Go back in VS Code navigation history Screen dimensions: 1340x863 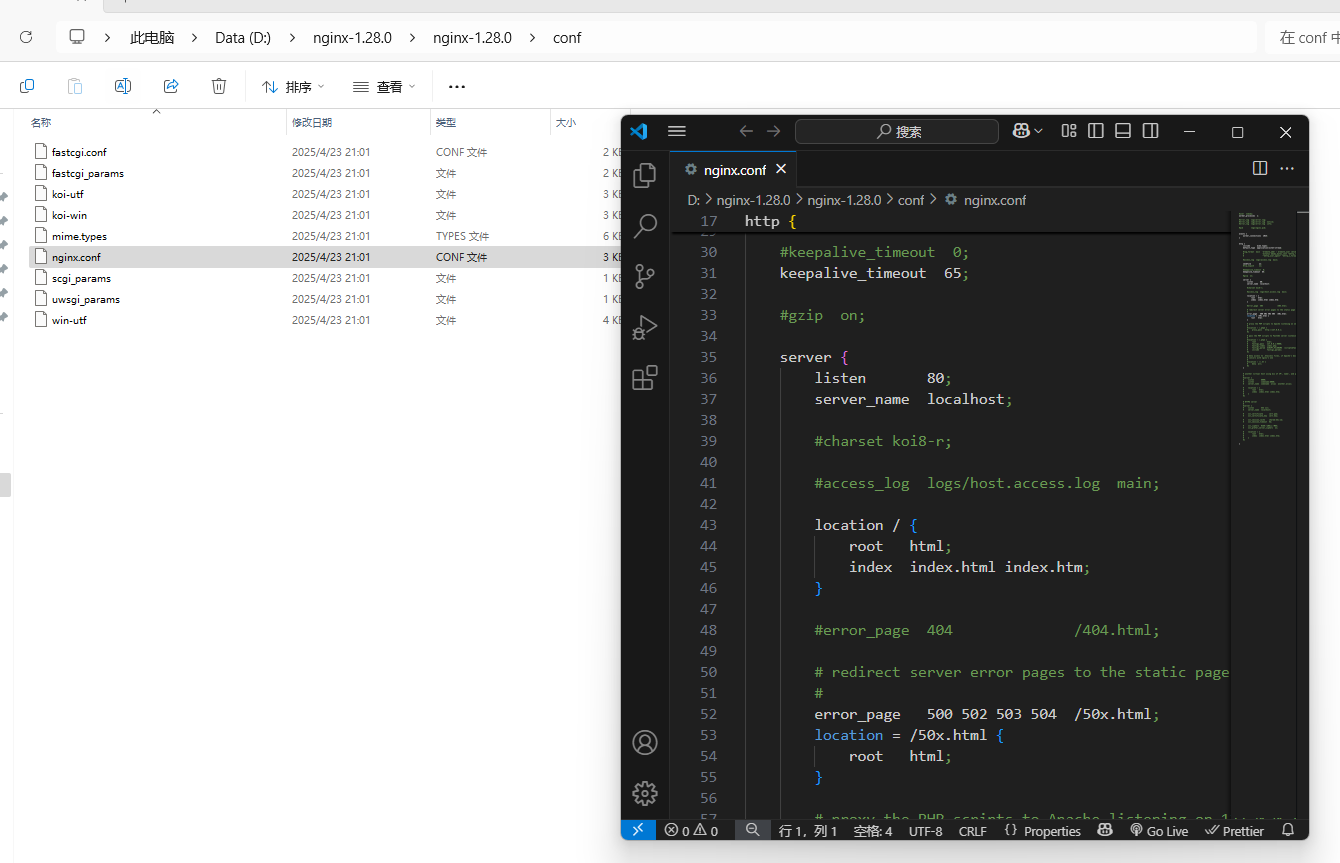pos(746,131)
